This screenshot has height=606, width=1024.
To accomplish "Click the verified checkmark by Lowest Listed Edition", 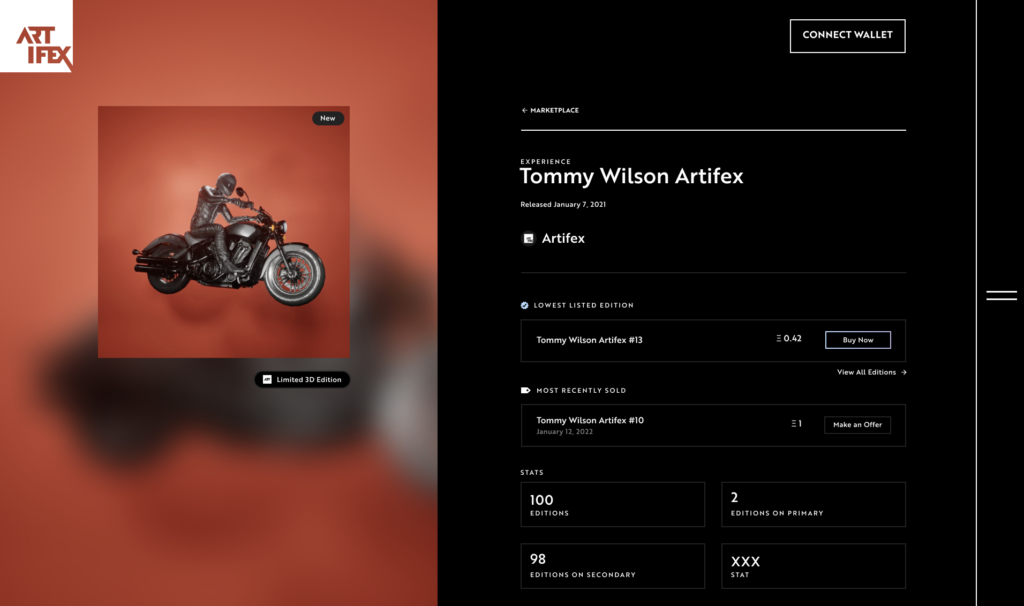I will point(524,305).
